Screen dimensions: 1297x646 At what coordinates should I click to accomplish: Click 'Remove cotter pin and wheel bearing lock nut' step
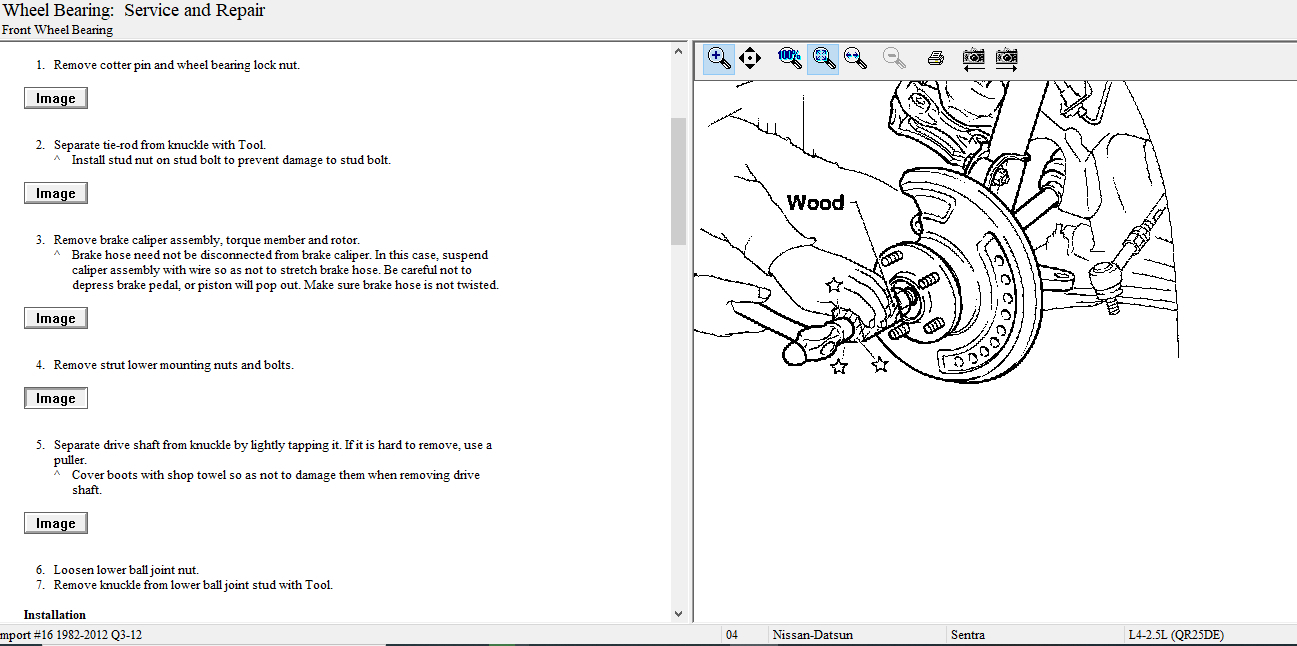tap(177, 65)
